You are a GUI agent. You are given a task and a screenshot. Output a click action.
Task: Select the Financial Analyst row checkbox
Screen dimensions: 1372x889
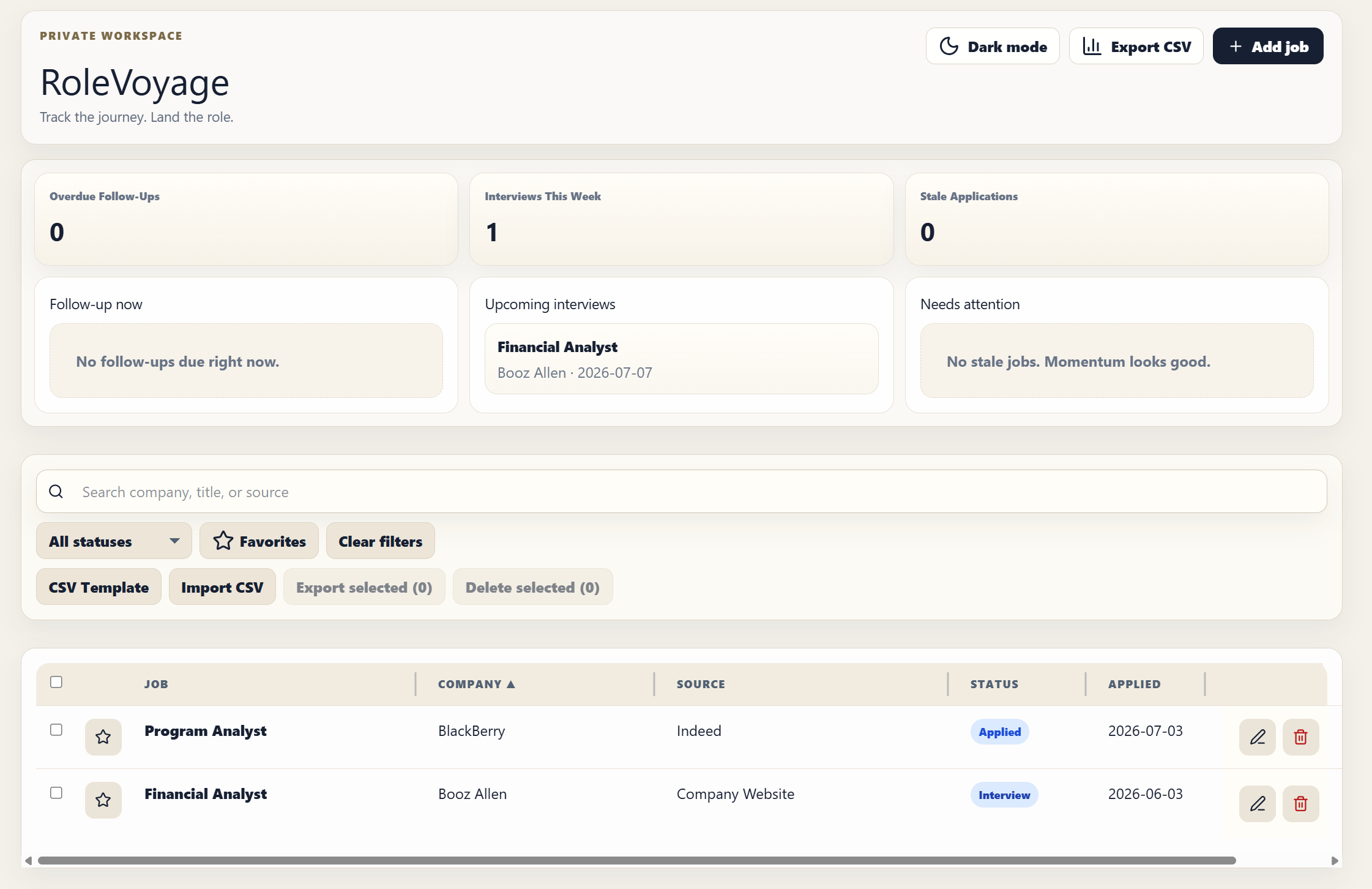pos(56,793)
